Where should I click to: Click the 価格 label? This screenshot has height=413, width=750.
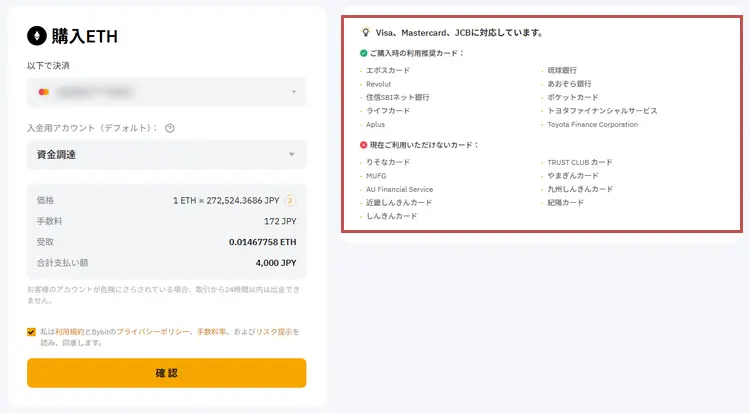45,201
